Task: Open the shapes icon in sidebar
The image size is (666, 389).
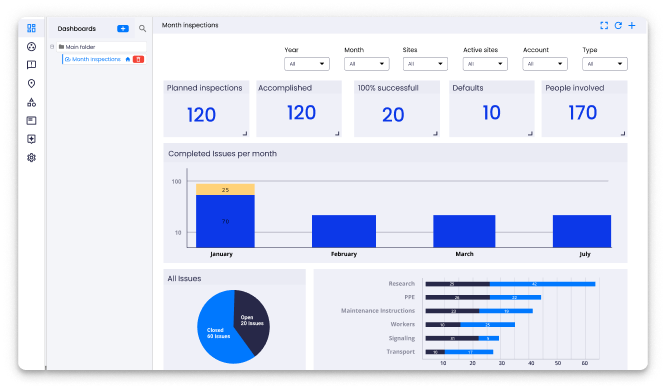Action: pyautogui.click(x=31, y=102)
